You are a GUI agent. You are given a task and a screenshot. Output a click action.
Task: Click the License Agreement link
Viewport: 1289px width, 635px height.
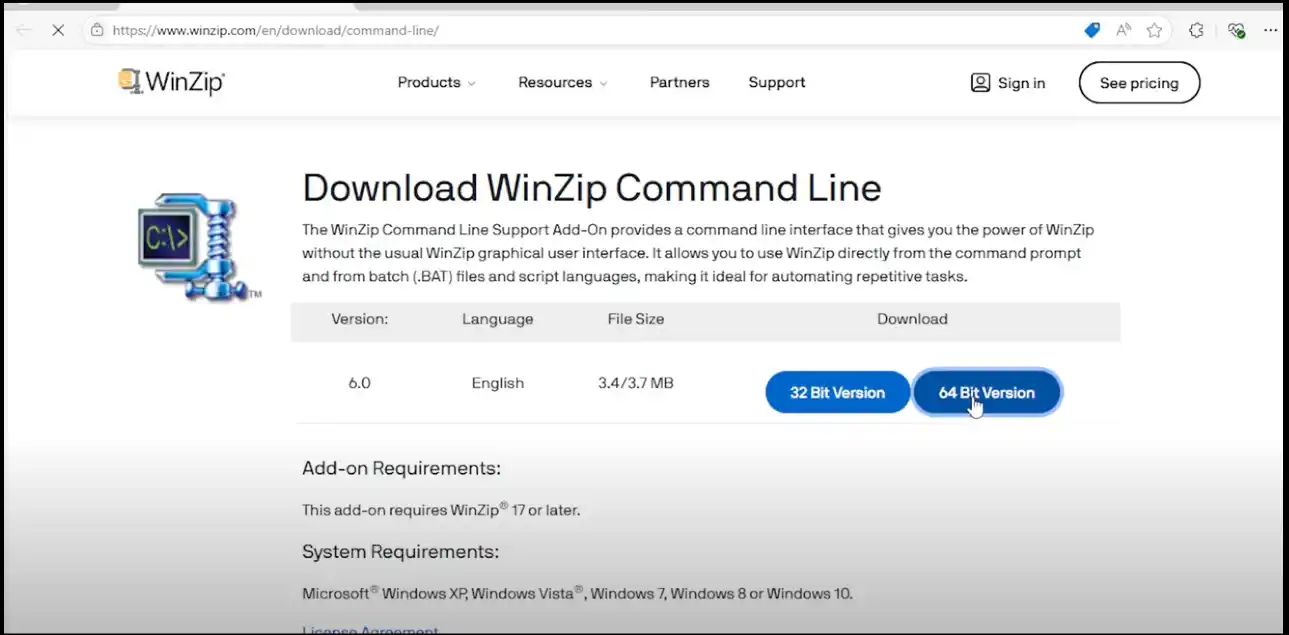(x=370, y=630)
